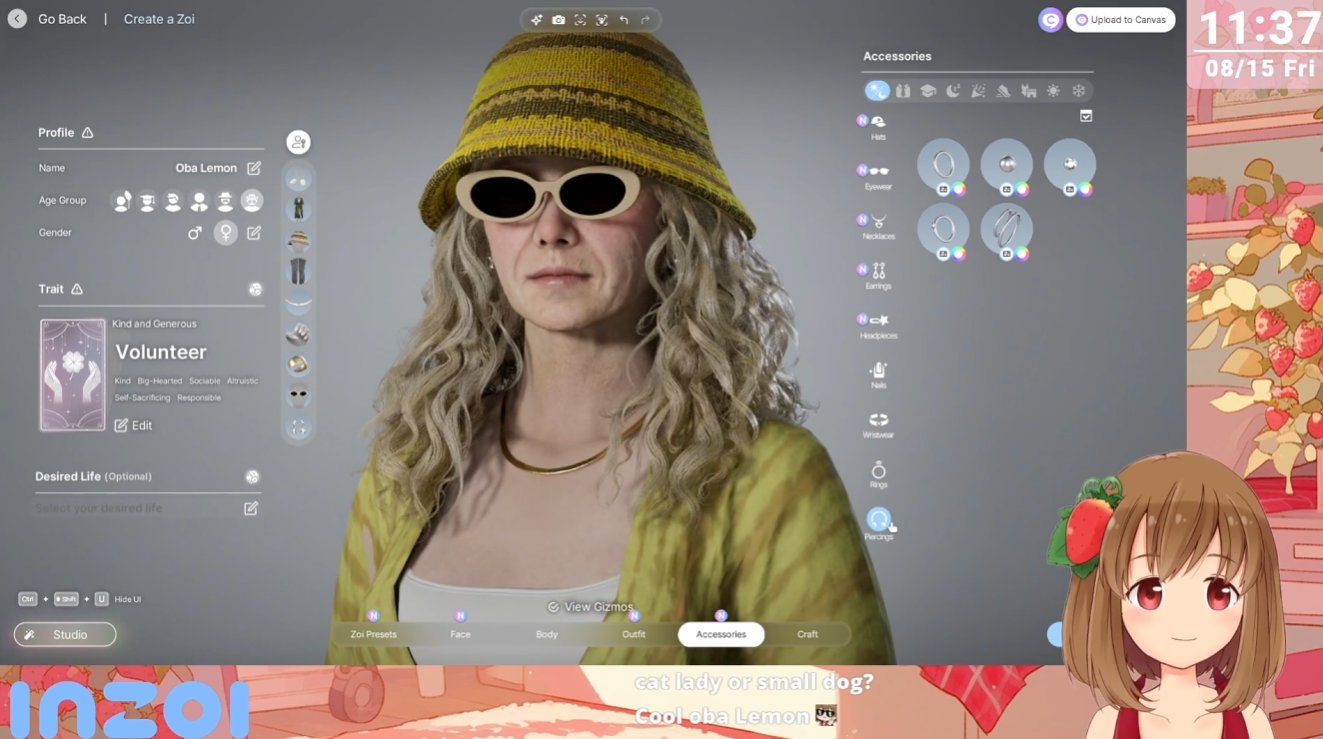Select the formal suits outfit category icon
The height and width of the screenshot is (739, 1323).
click(x=903, y=91)
